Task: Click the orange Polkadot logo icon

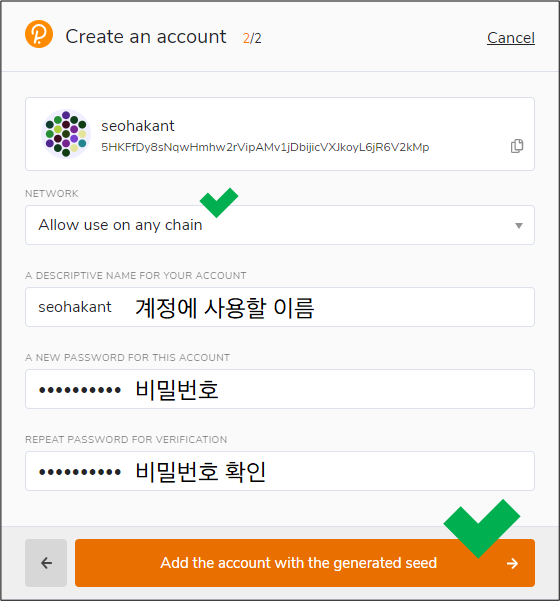Action: coord(39,34)
